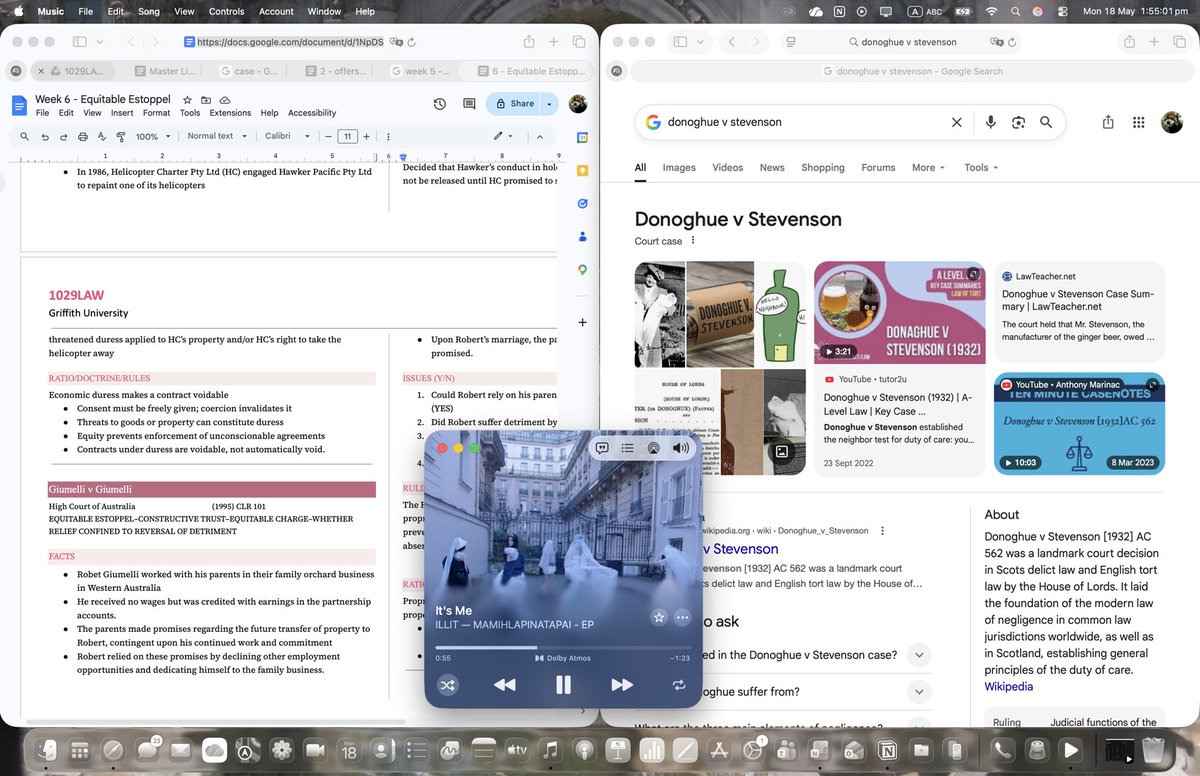1200x776 pixels.
Task: Open the Up Next queue list icon
Action: coord(627,449)
